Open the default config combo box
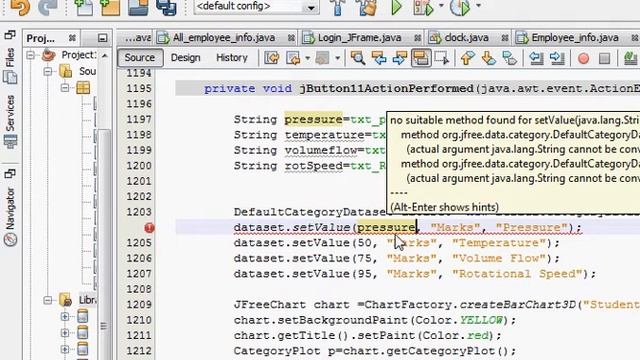Viewport: 640px width, 360px height. [x=256, y=7]
